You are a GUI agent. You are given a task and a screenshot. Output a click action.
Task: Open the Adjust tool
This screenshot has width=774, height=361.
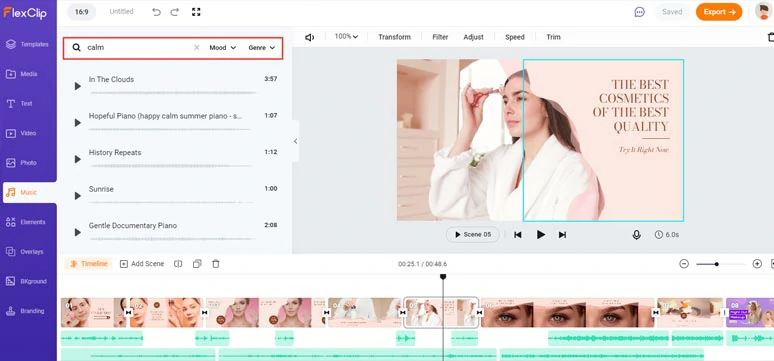click(473, 37)
